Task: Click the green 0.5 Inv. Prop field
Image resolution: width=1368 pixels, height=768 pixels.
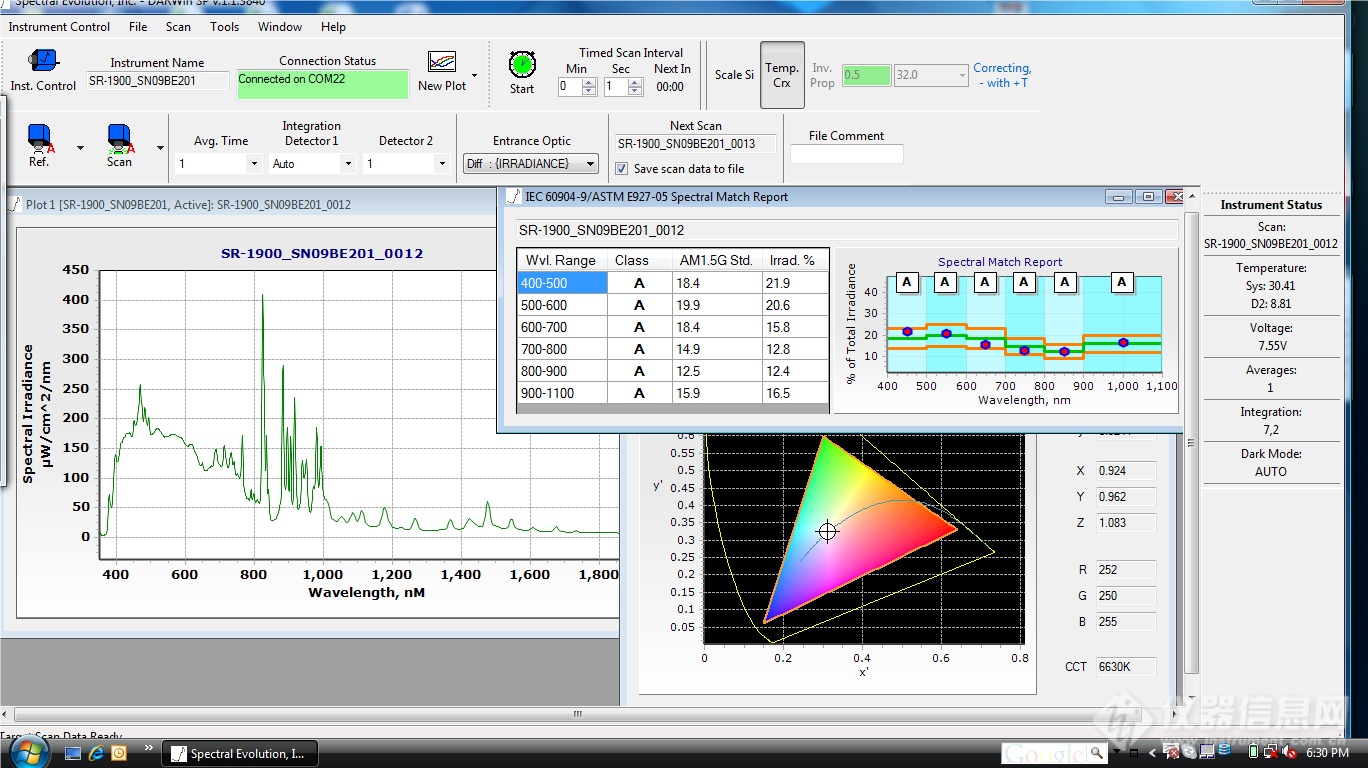Action: pyautogui.click(x=866, y=75)
